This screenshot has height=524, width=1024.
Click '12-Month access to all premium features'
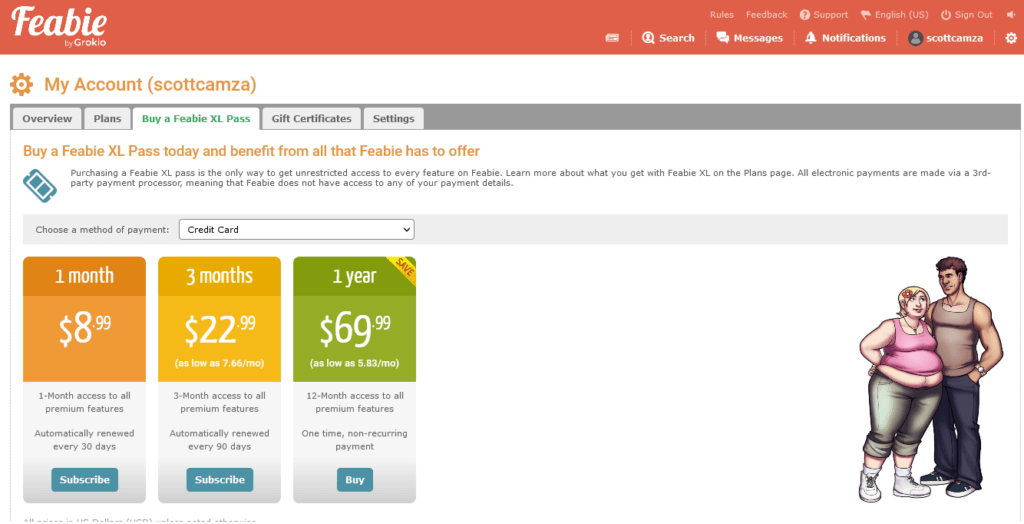coord(355,402)
